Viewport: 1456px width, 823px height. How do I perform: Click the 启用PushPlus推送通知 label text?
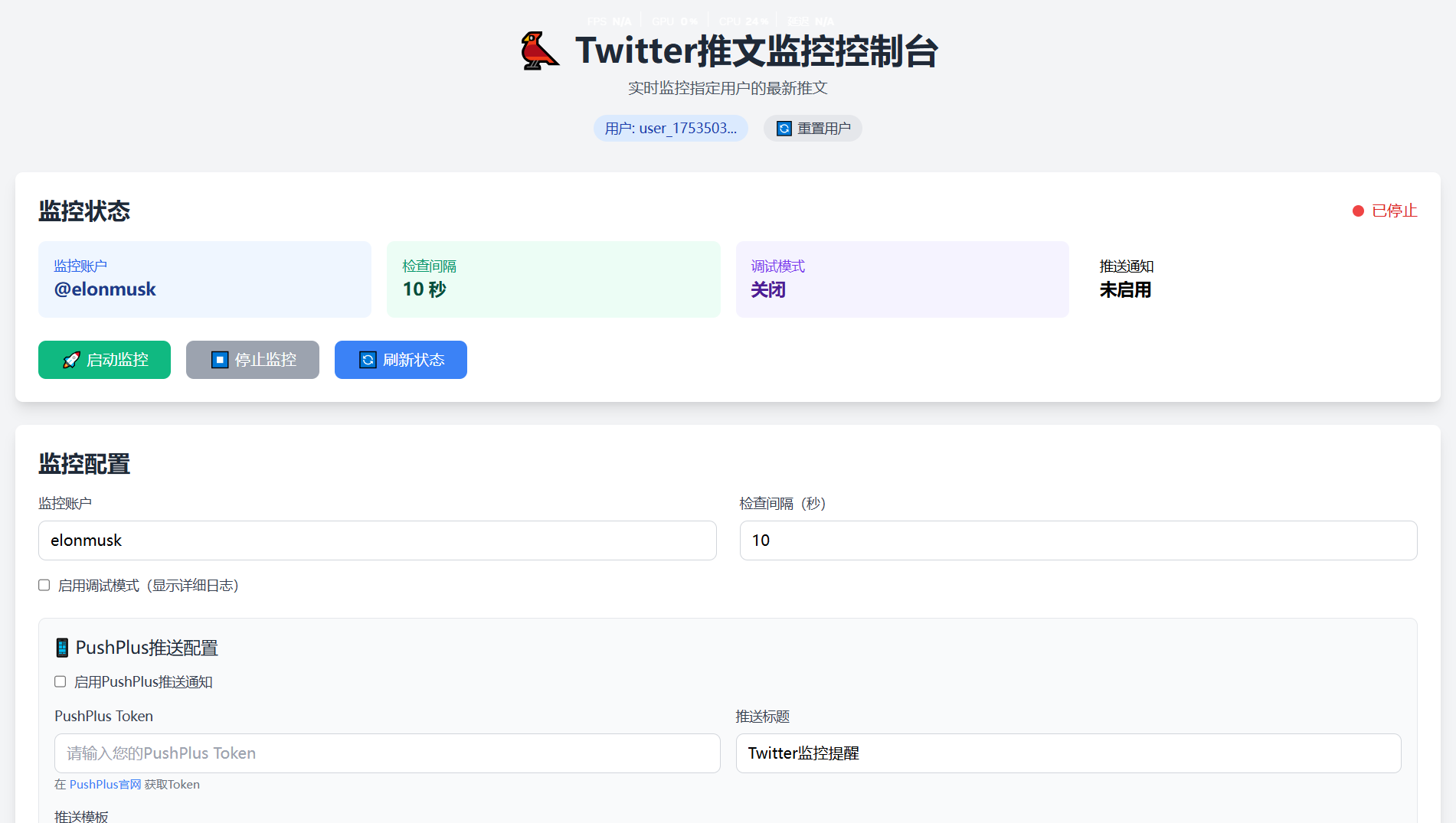click(x=143, y=682)
